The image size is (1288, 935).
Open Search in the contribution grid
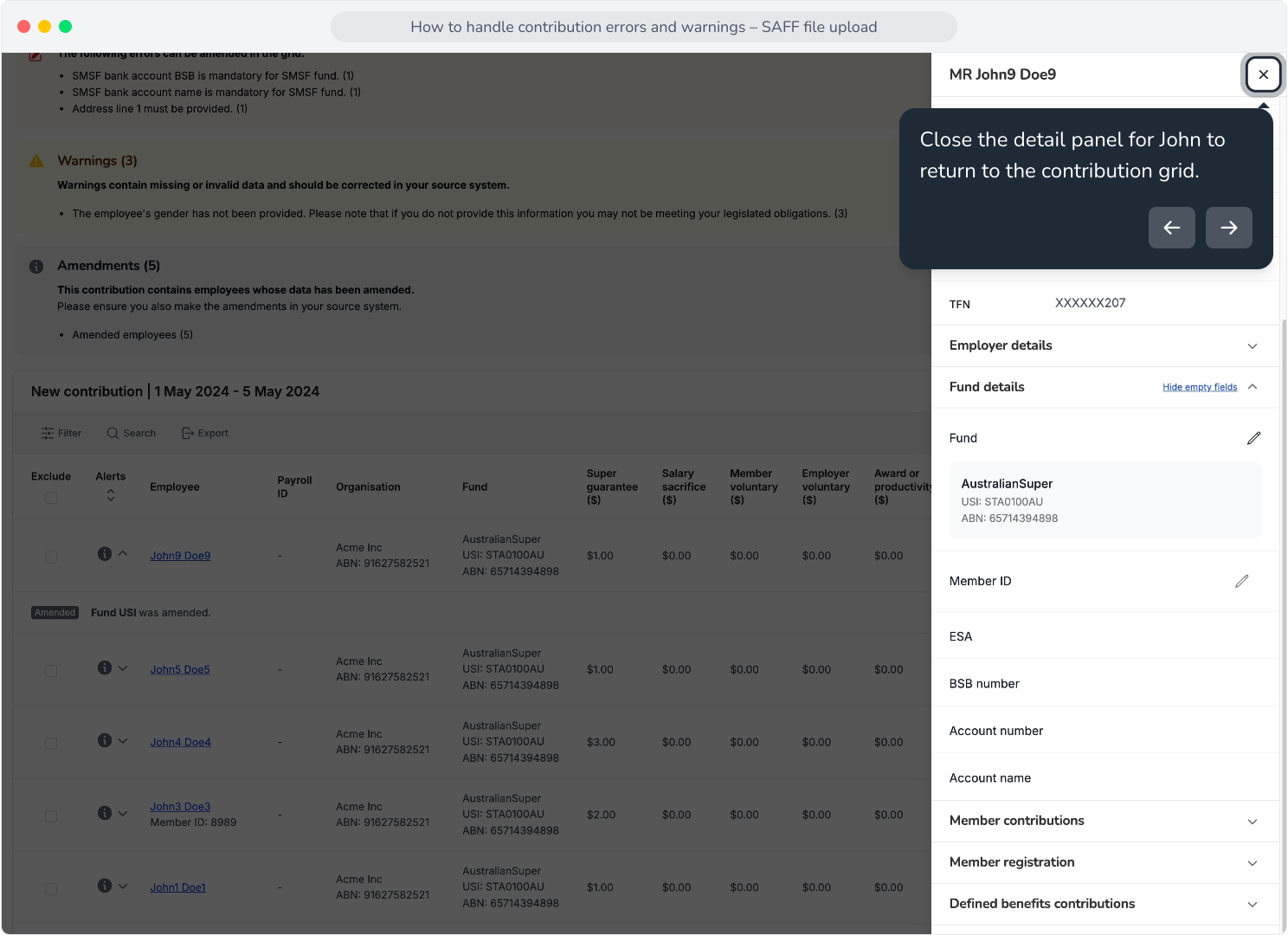tap(132, 433)
